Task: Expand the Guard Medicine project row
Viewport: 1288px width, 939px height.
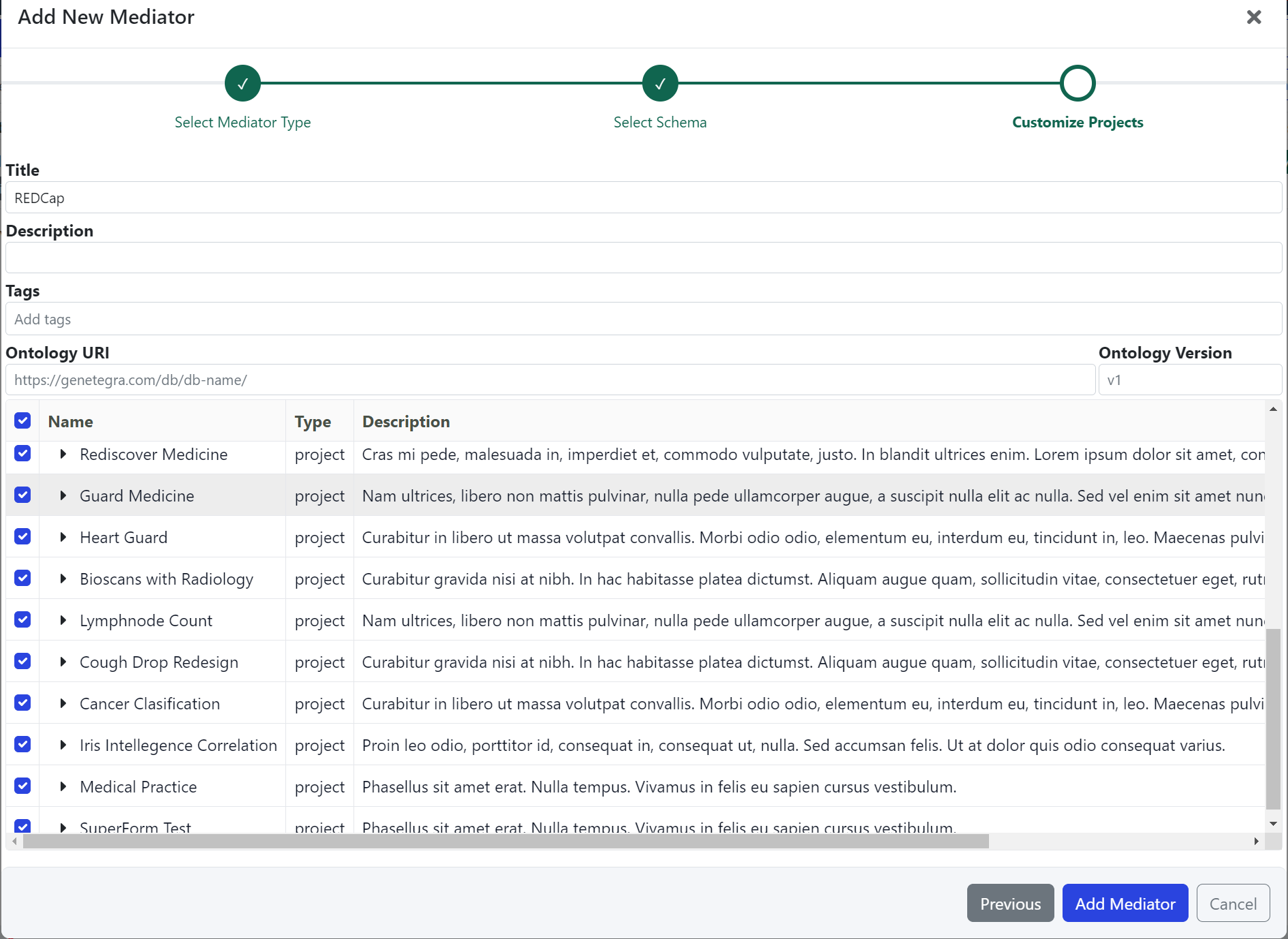Action: point(63,495)
